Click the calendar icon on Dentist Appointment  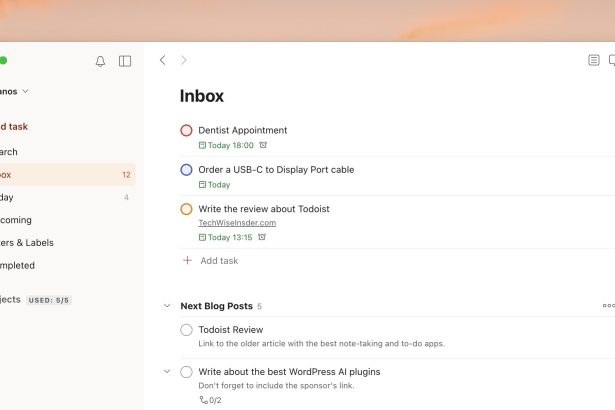click(202, 146)
